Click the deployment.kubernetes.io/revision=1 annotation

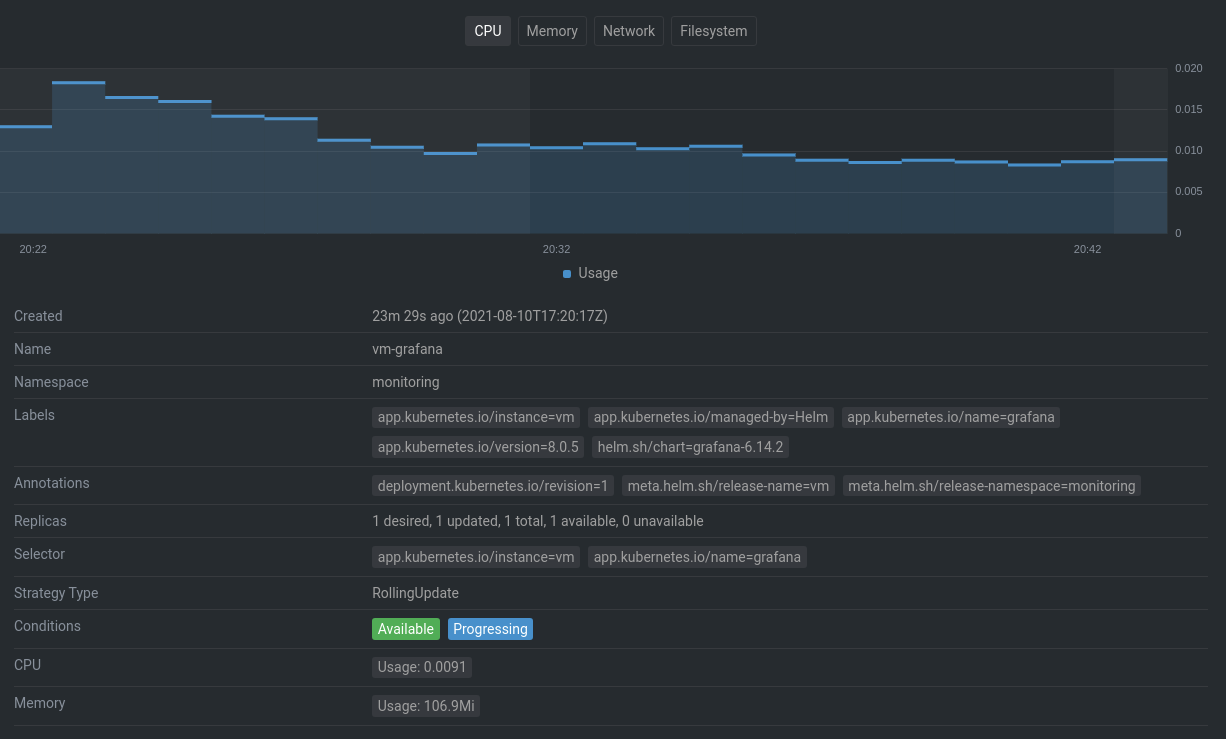(492, 486)
